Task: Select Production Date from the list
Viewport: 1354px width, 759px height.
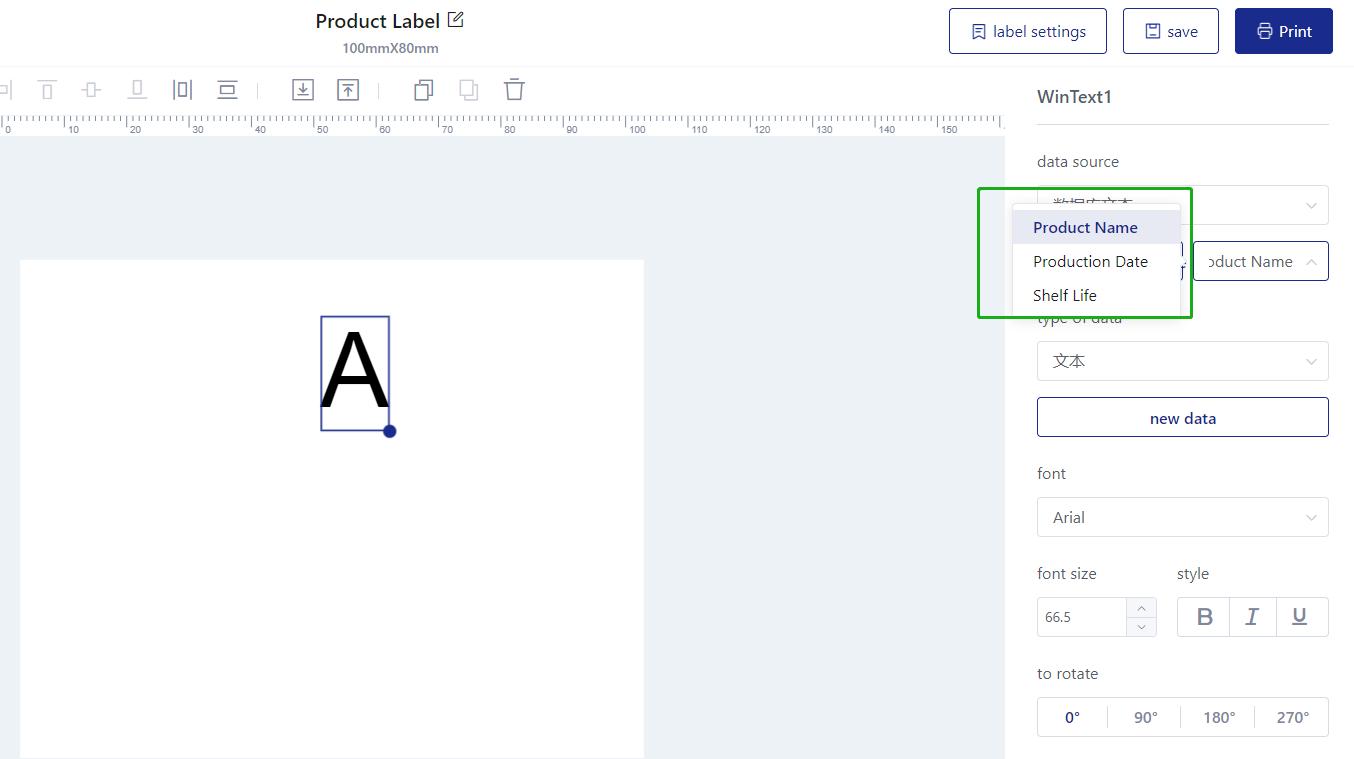Action: pyautogui.click(x=1090, y=261)
